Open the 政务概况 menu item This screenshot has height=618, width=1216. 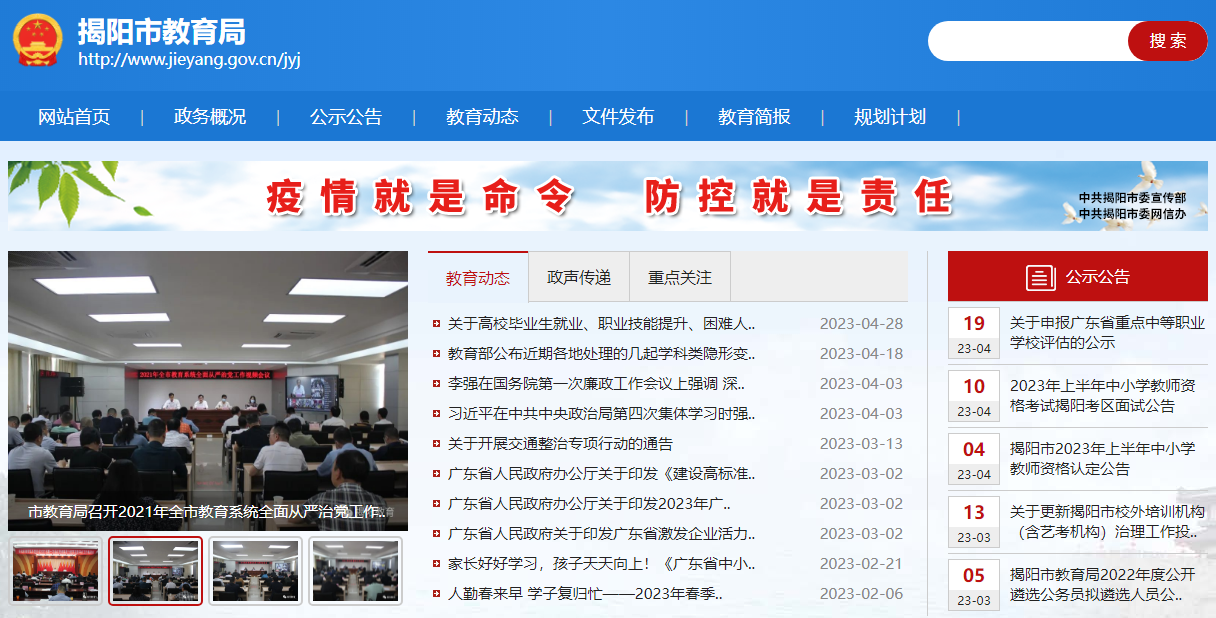pyautogui.click(x=210, y=117)
